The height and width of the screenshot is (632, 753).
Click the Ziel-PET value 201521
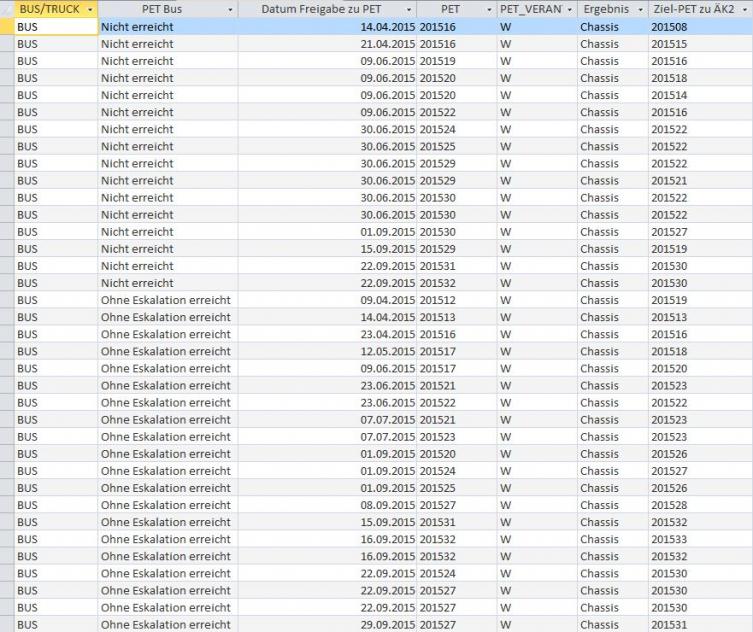tap(669, 181)
